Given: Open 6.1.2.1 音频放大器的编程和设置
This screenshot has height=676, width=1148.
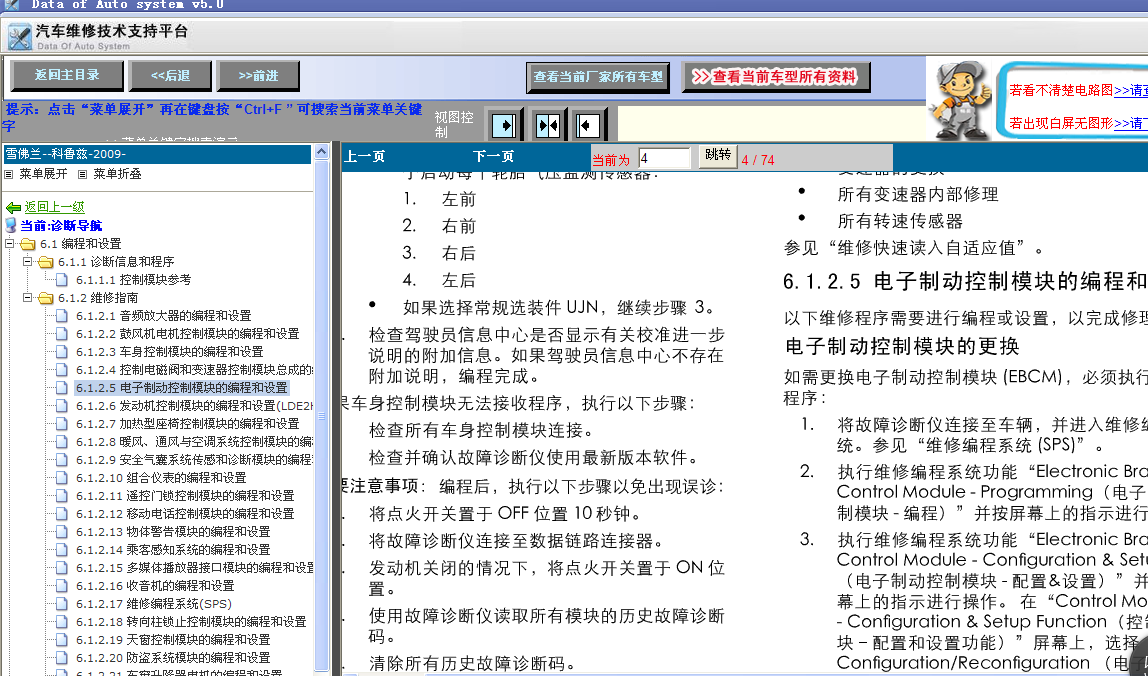Looking at the screenshot, I should click(x=163, y=316).
